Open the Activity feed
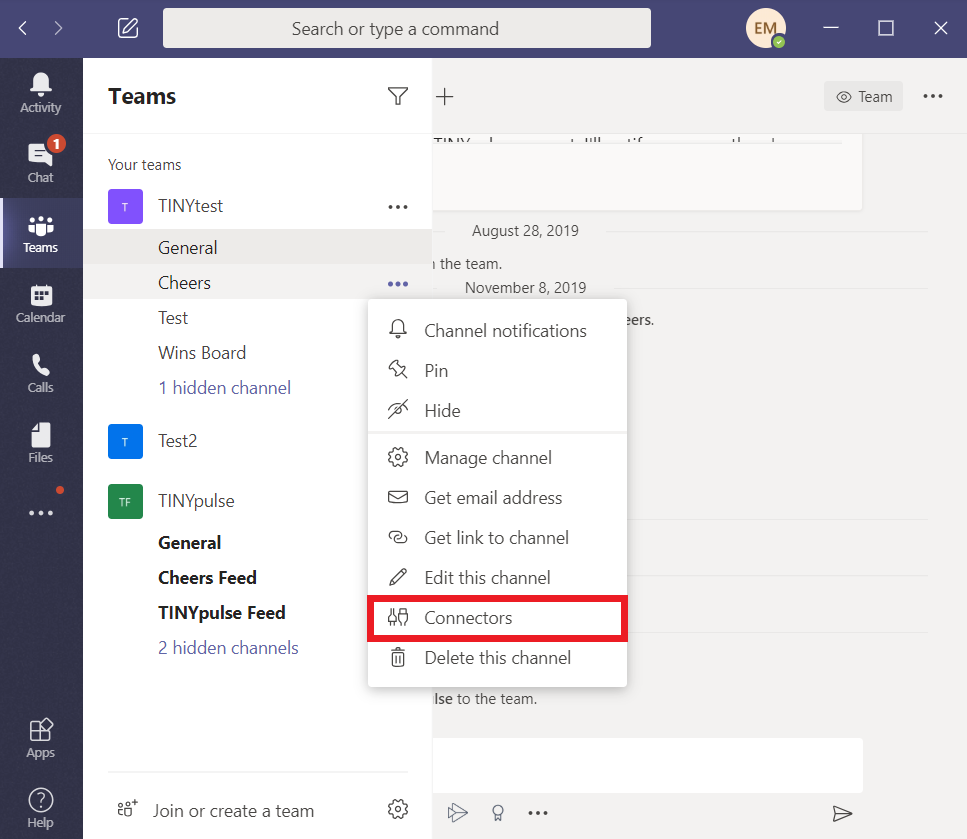This screenshot has height=839, width=967. pyautogui.click(x=41, y=91)
